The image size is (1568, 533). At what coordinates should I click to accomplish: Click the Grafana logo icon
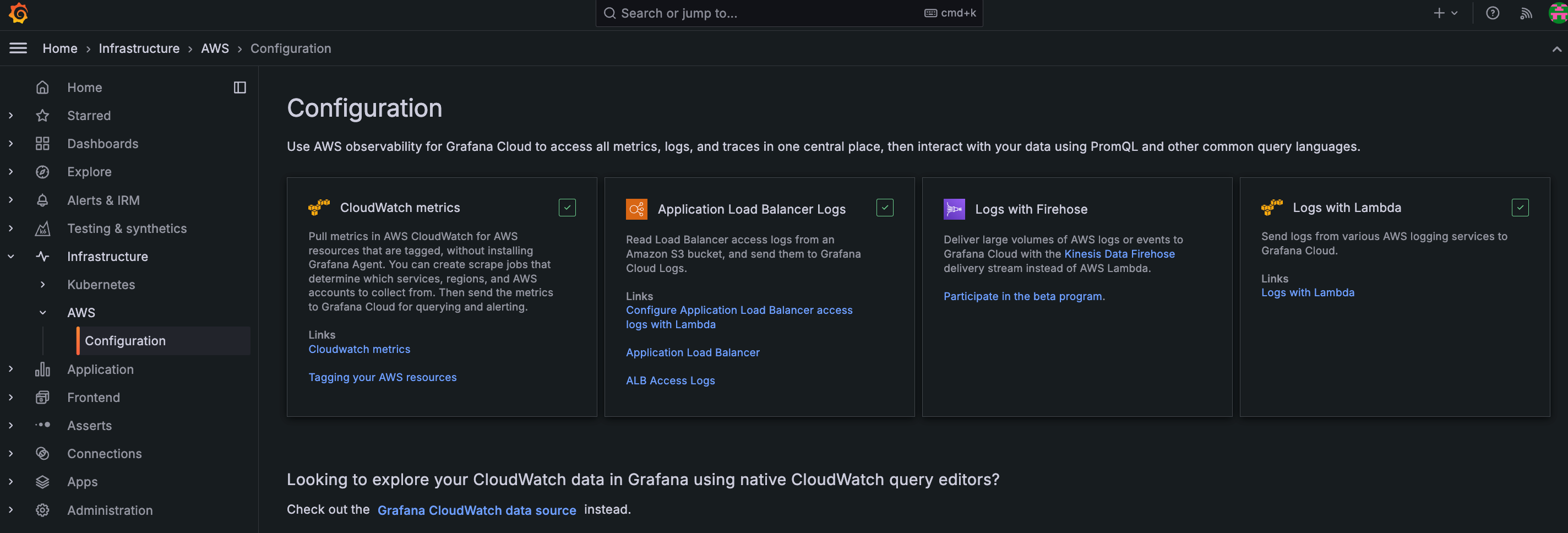pos(19,13)
